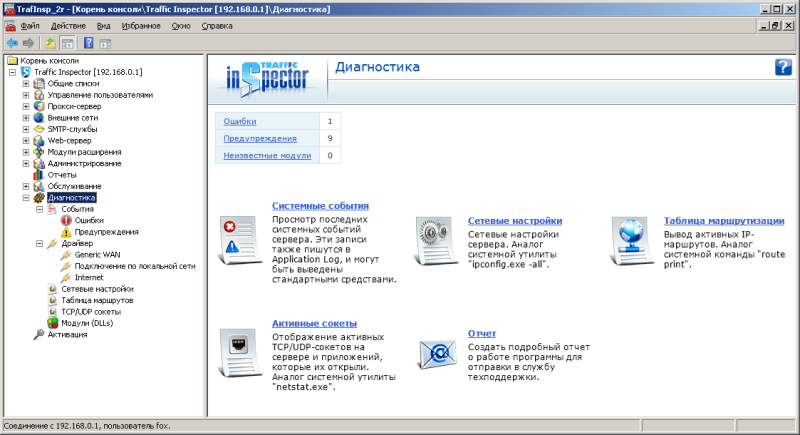This screenshot has height=435, width=800.
Task: Click the Корень консоли folder icon
Action: point(12,61)
